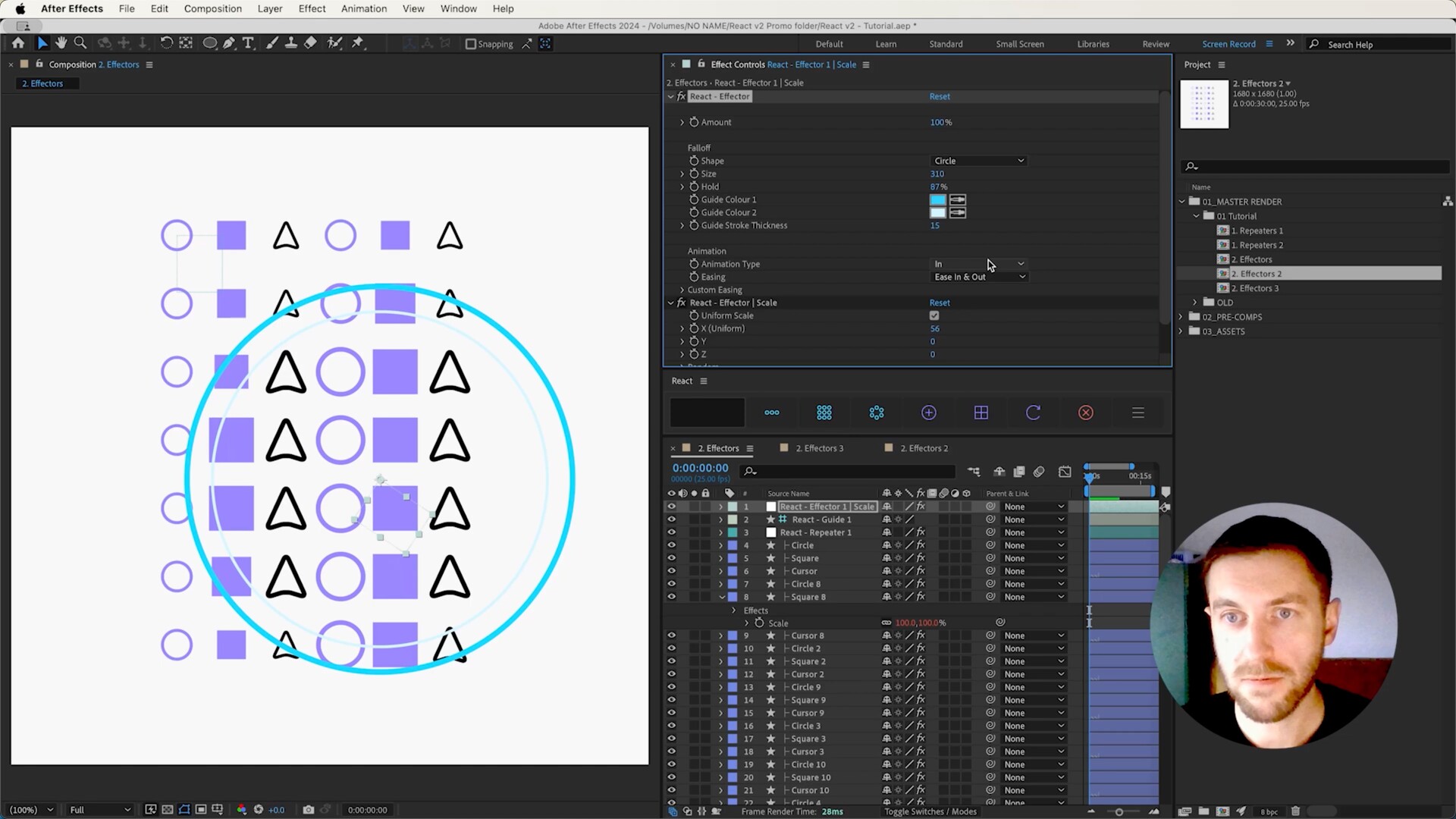Viewport: 1456px width, 819px height.
Task: Select the Zoom tool
Action: (80, 43)
